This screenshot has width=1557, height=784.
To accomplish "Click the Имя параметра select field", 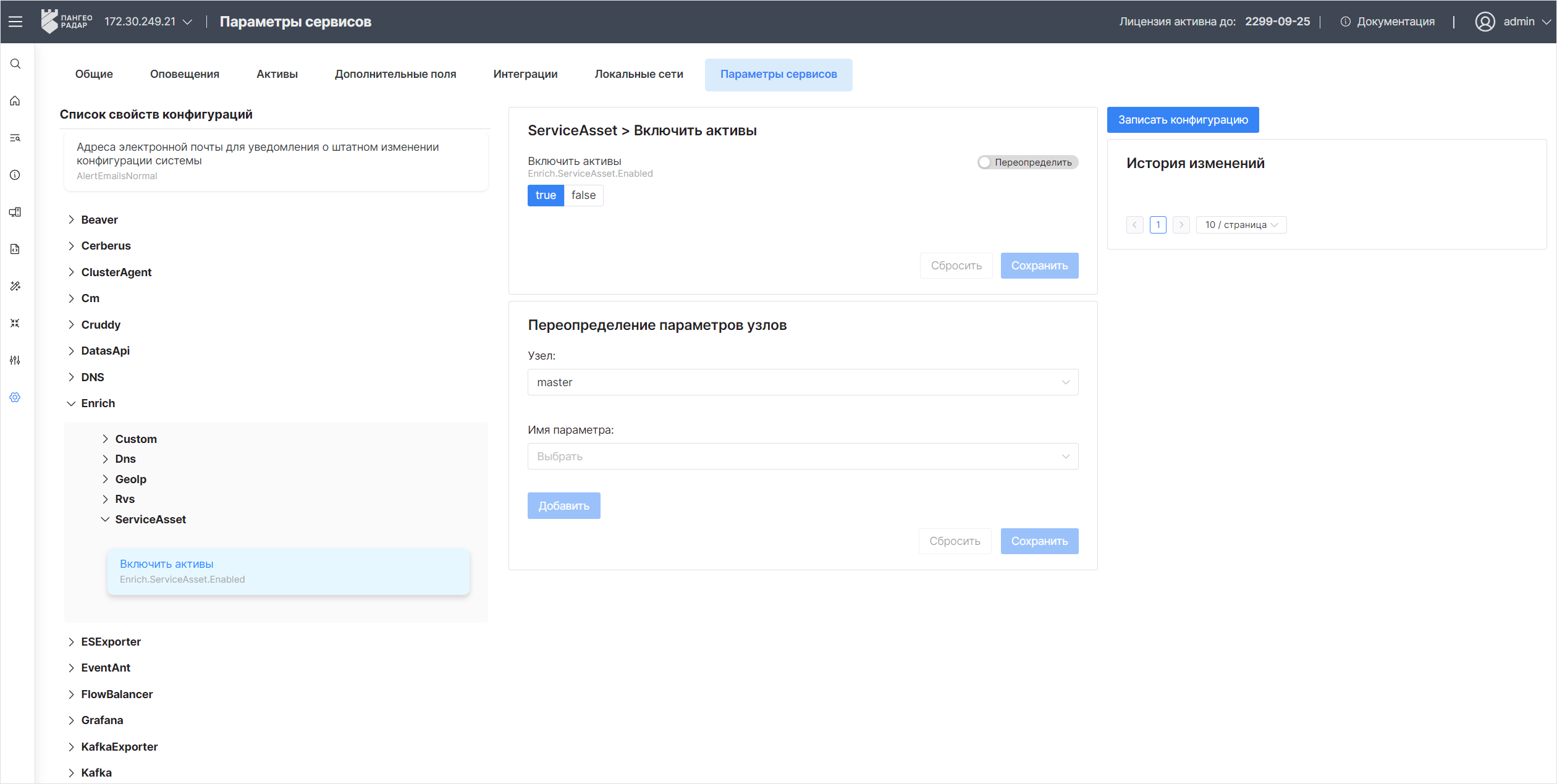I will tap(802, 457).
